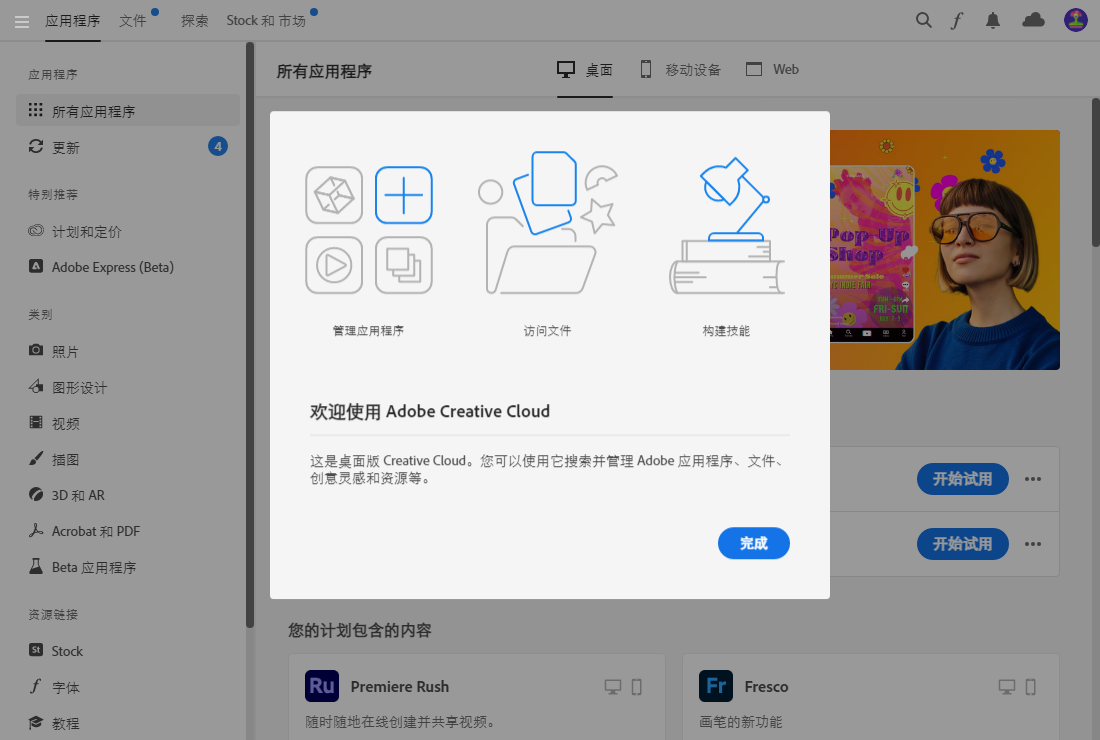Select the 所有应用程序 grid icon in sidebar

(x=35, y=110)
